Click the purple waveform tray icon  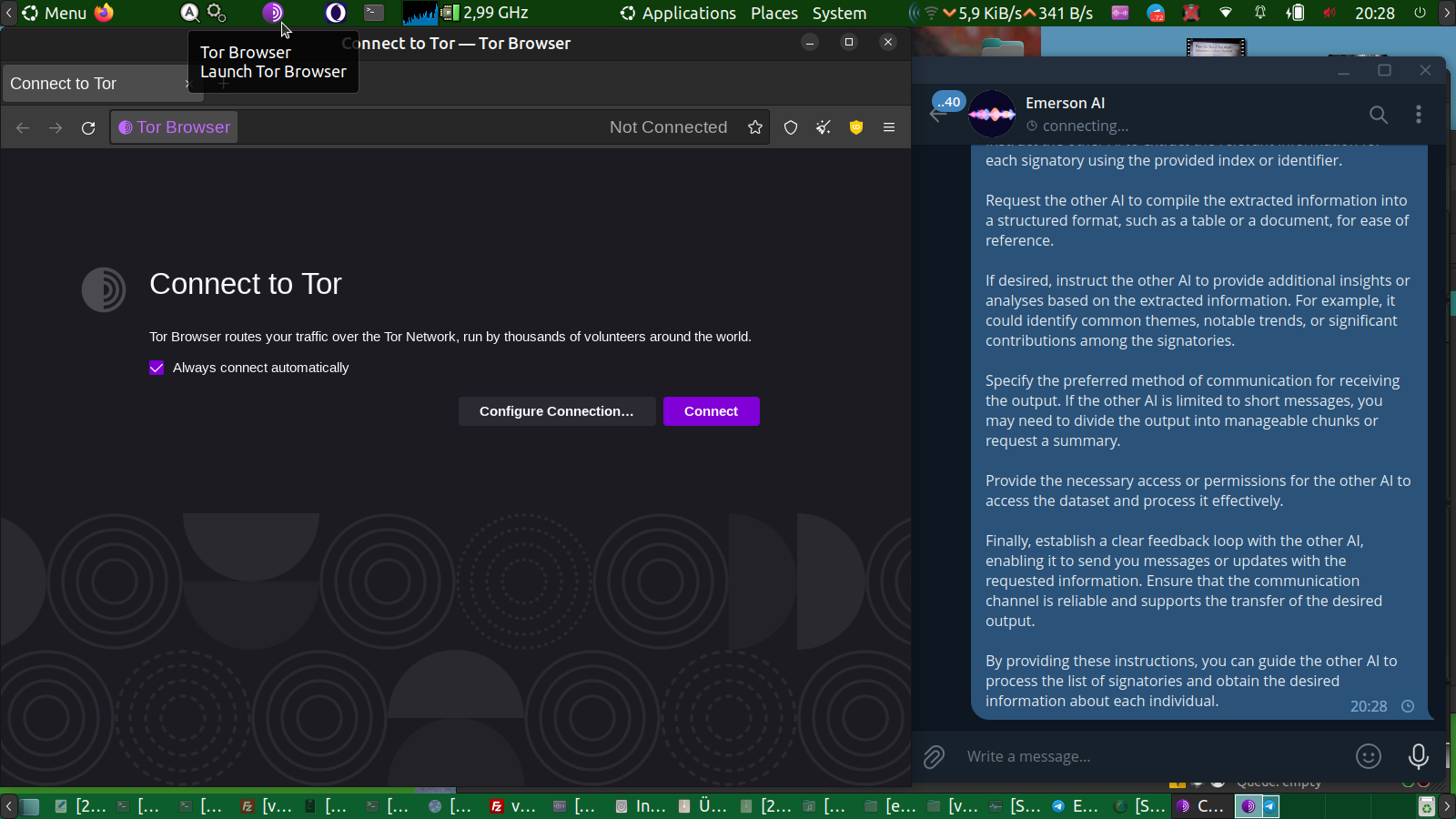pyautogui.click(x=1120, y=13)
